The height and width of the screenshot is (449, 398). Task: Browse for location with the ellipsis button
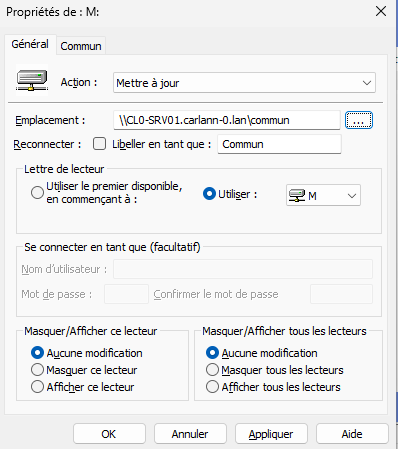(x=359, y=120)
